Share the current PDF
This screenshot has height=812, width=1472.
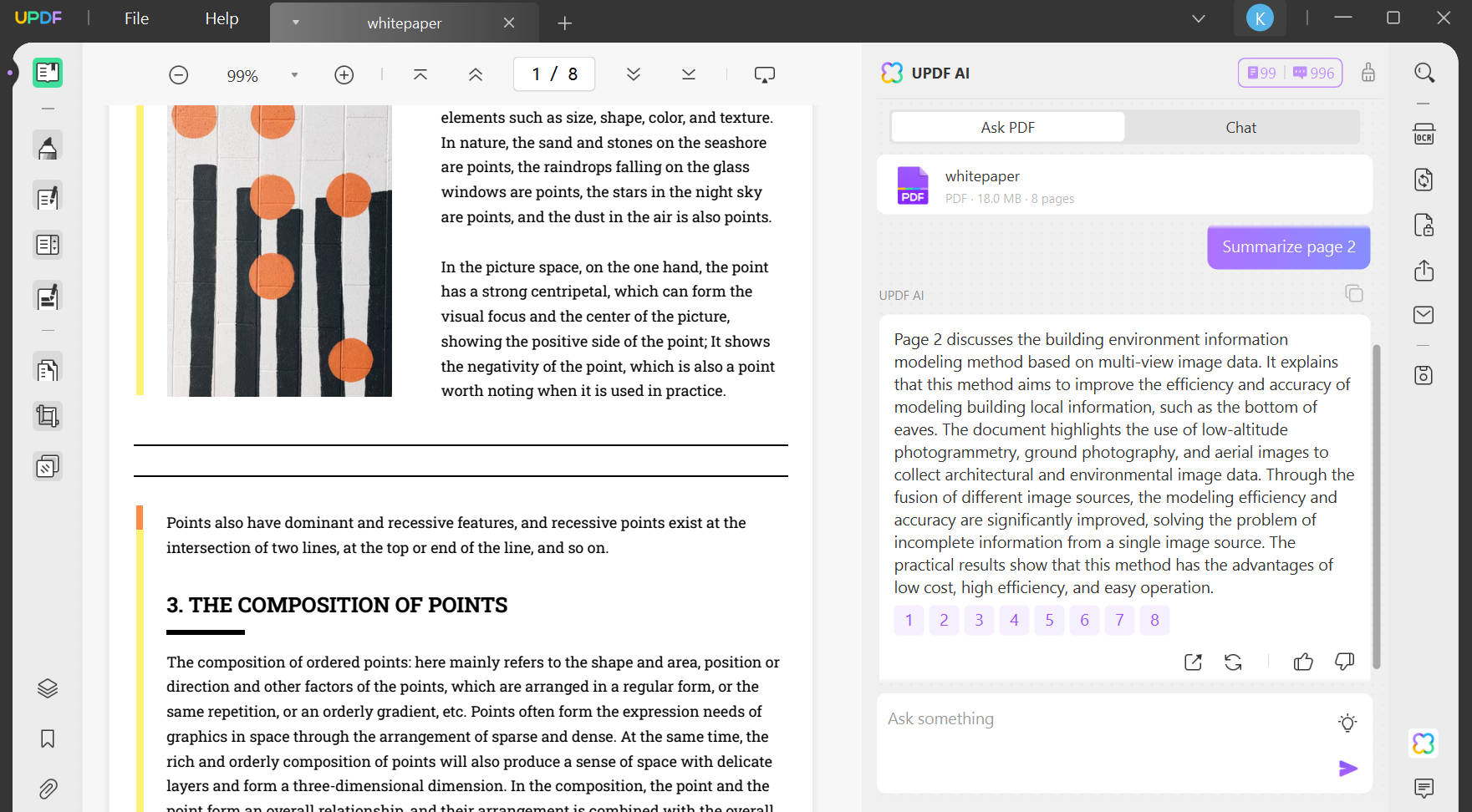point(1424,271)
